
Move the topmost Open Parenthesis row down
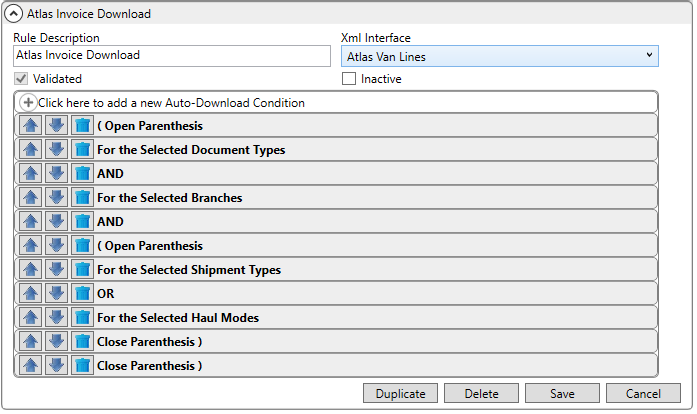(x=56, y=125)
